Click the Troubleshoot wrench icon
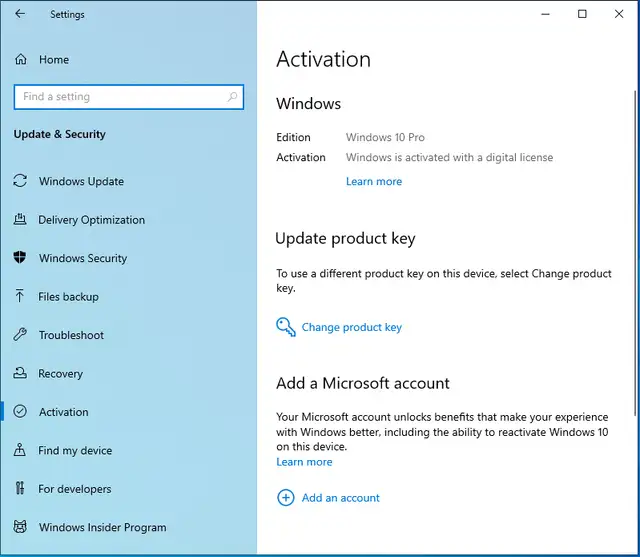640x557 pixels. coord(20,335)
